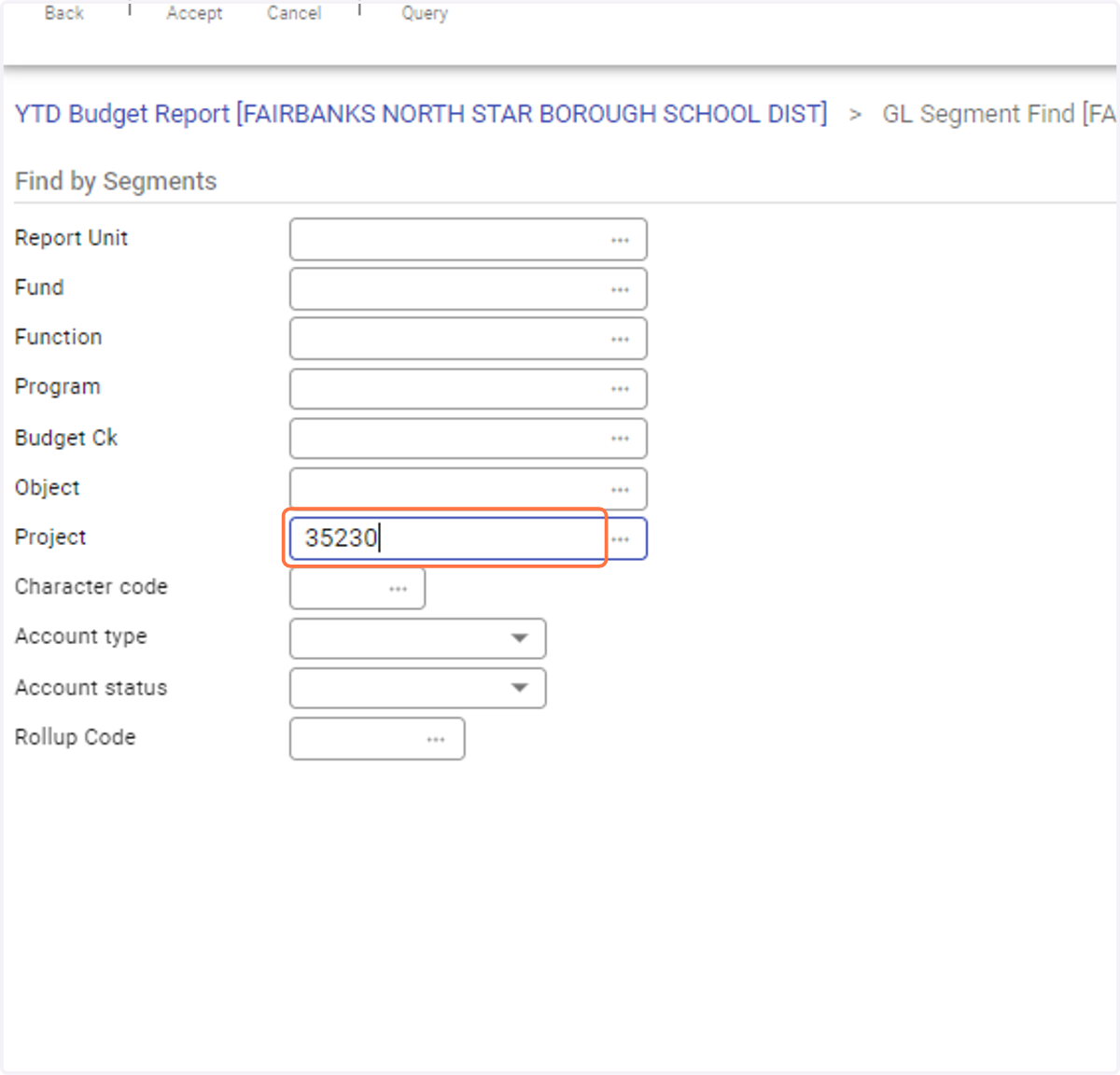Image resolution: width=1120 pixels, height=1075 pixels.
Task: Click the Accept toolbar button
Action: coord(194,13)
